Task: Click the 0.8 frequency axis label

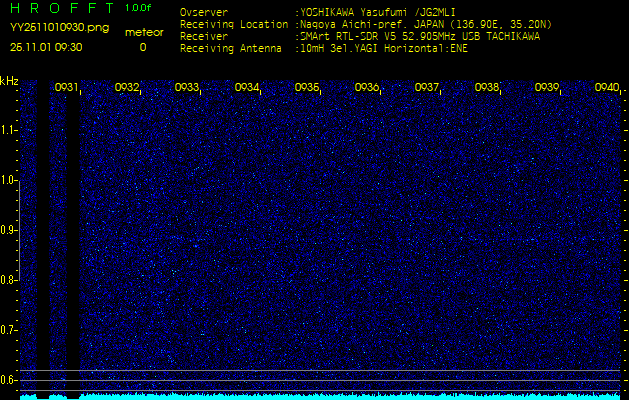Action: point(9,279)
